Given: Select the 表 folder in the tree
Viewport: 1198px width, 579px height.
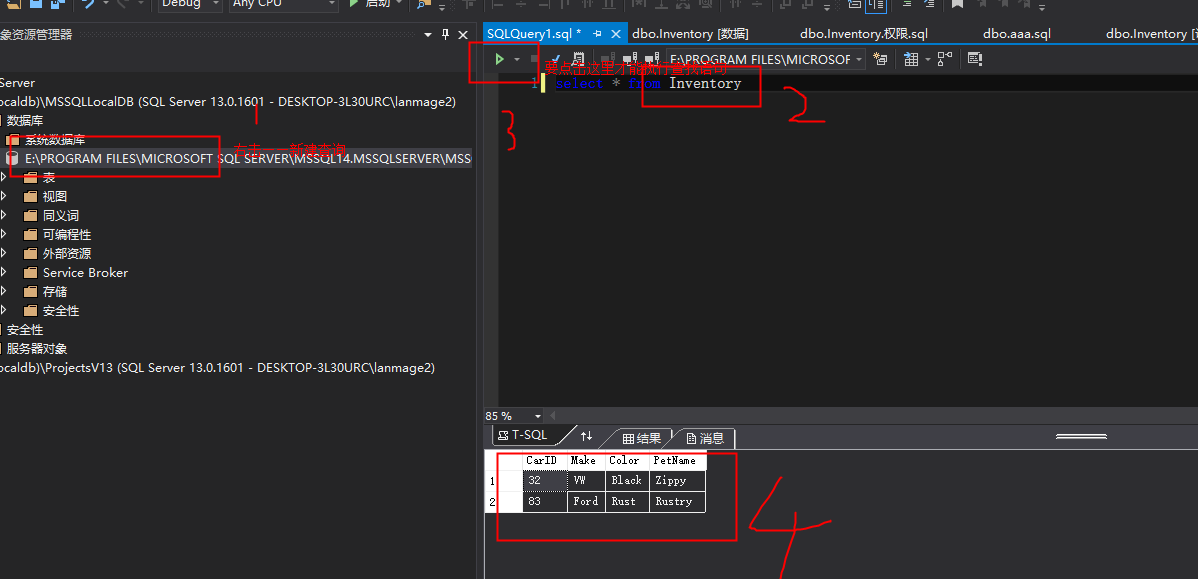Looking at the screenshot, I should coord(48,177).
